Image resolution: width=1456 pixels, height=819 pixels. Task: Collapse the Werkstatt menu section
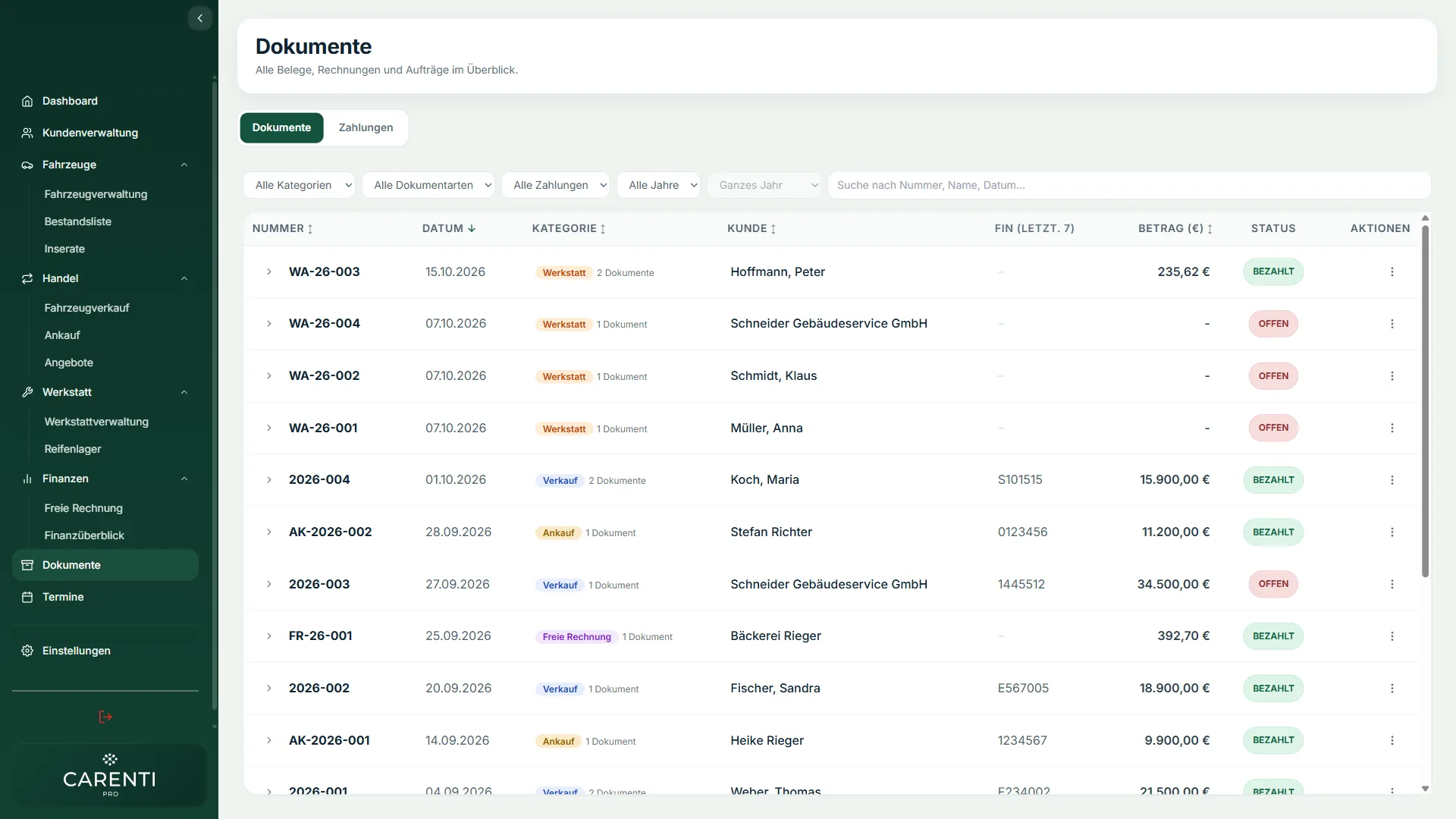pos(184,392)
